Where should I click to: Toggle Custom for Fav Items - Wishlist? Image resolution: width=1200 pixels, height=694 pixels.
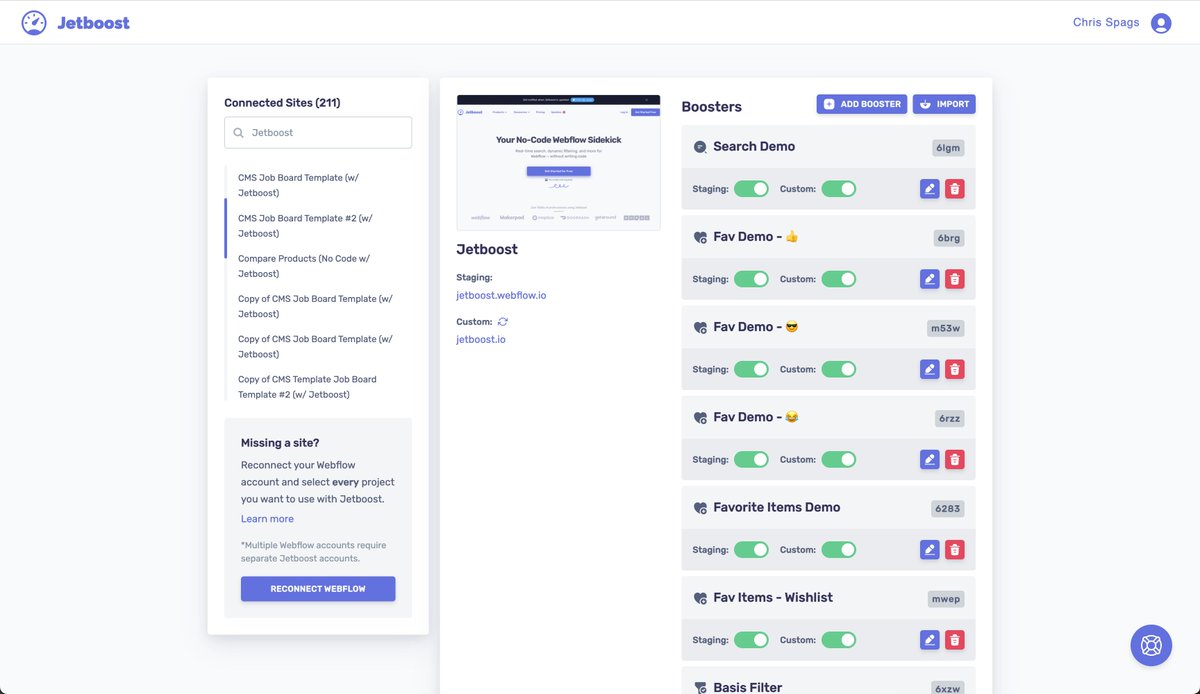839,639
